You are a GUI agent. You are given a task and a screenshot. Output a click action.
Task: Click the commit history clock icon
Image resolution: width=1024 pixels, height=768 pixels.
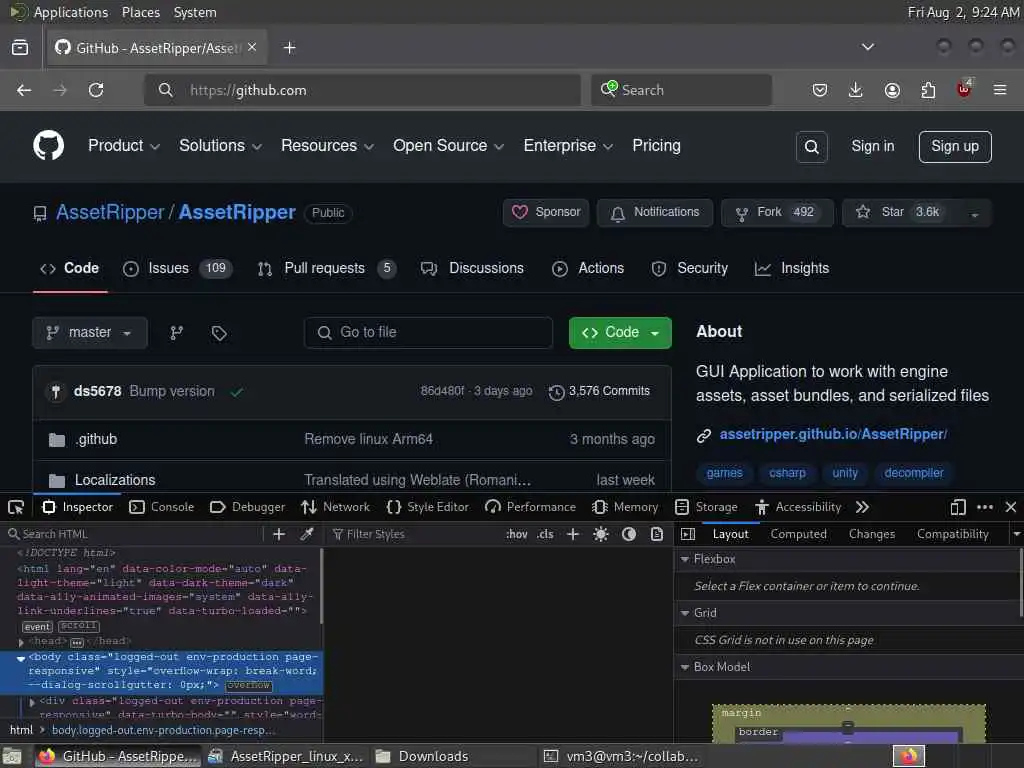[556, 392]
